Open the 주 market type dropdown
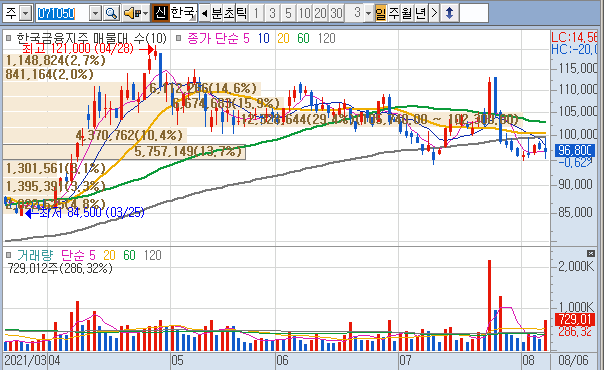The image size is (604, 370). 25,13
